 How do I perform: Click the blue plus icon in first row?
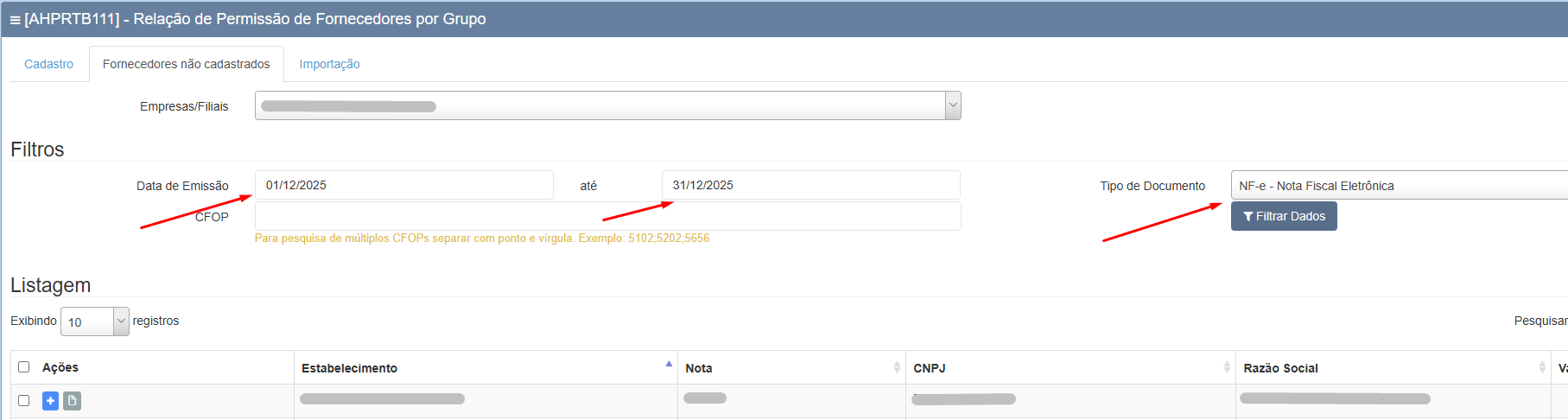(x=50, y=401)
